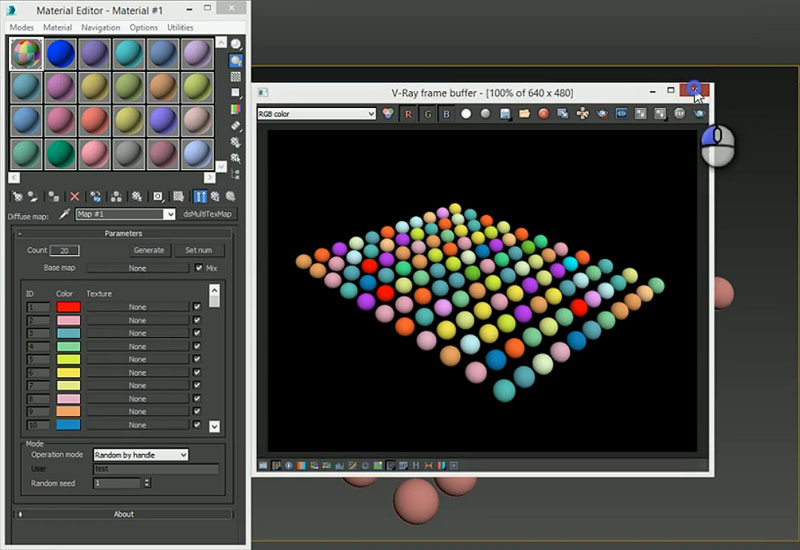This screenshot has width=800, height=550.
Task: Open the Utilities menu
Action: (180, 28)
